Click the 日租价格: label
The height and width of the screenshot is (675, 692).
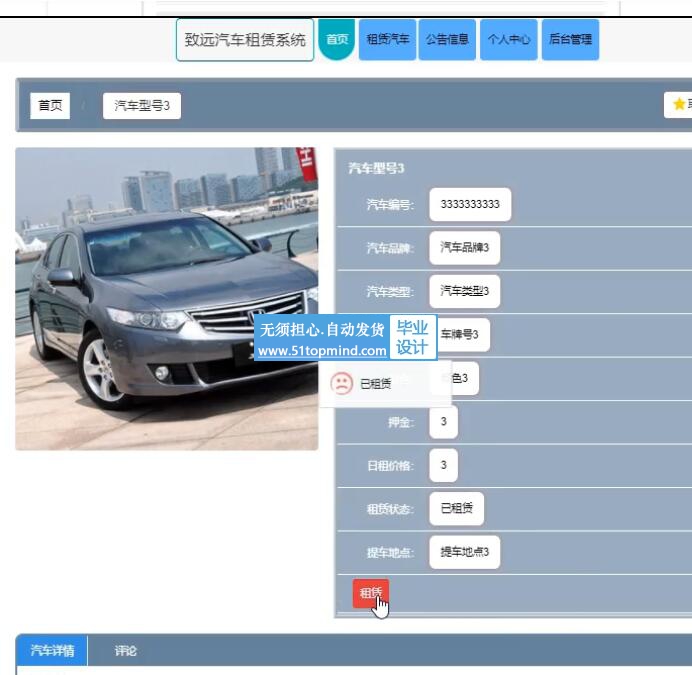(390, 466)
